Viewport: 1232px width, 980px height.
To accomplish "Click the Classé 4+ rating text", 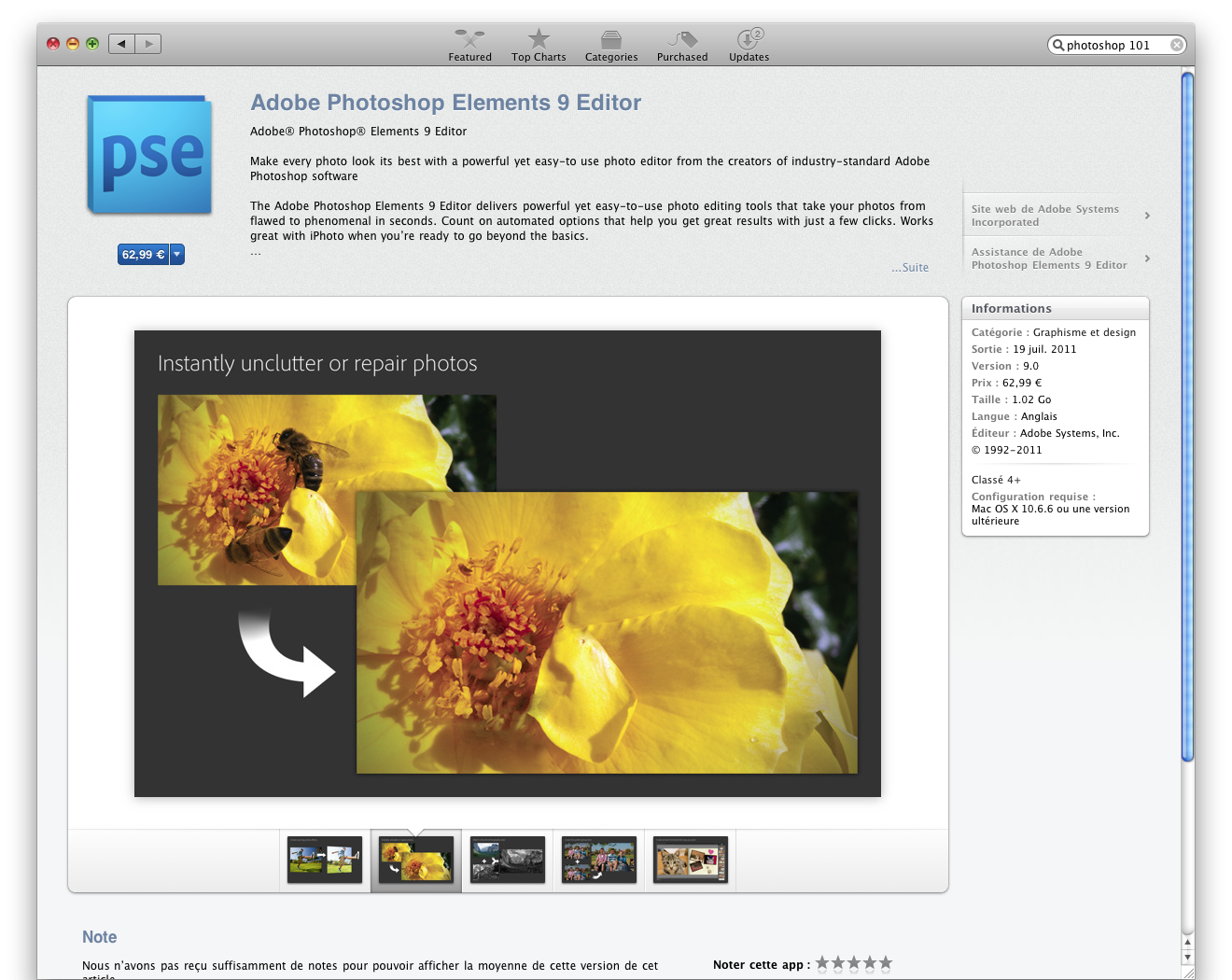I will pyautogui.click(x=996, y=480).
